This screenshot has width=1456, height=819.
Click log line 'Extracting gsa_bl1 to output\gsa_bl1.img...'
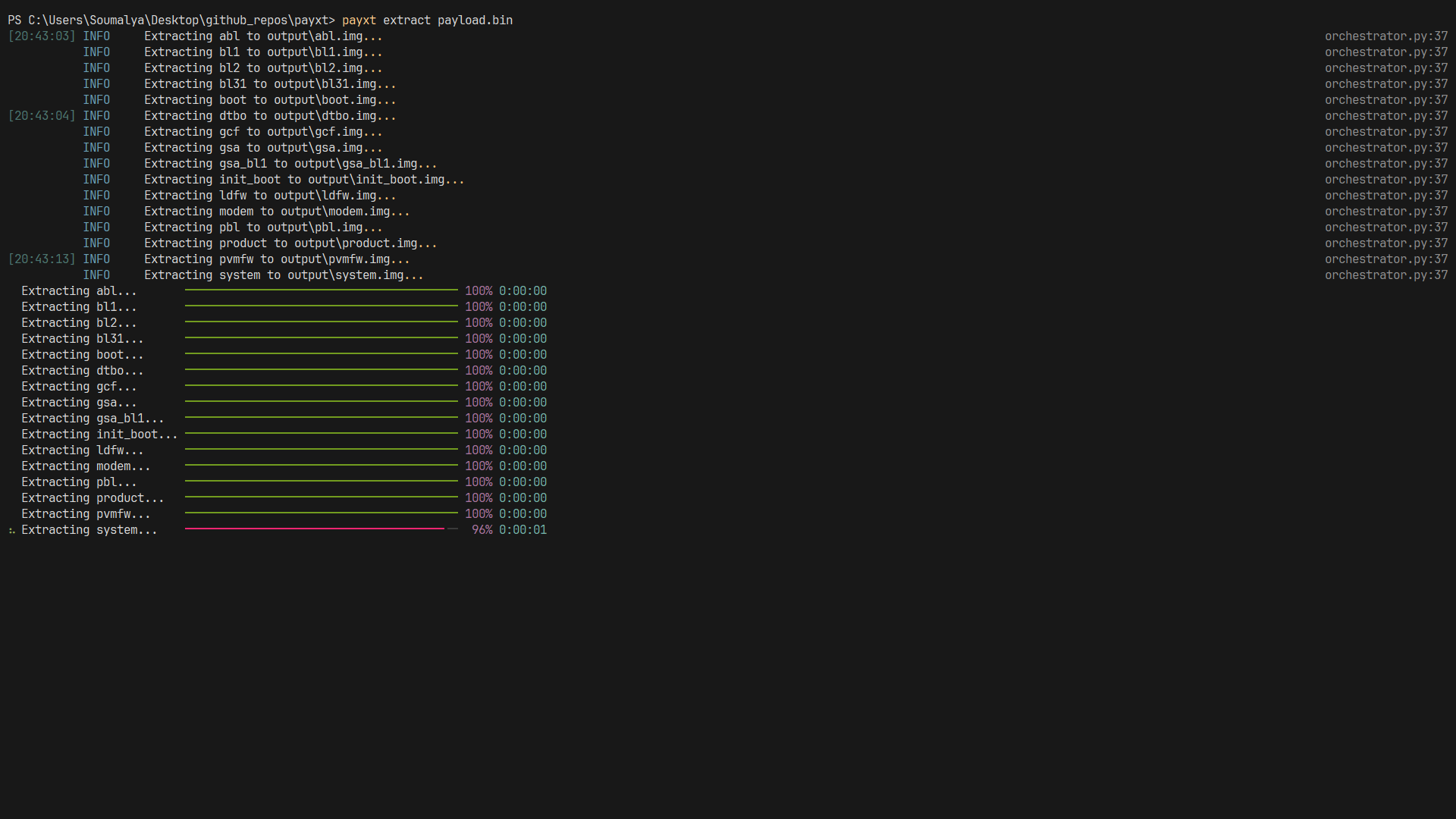290,164
